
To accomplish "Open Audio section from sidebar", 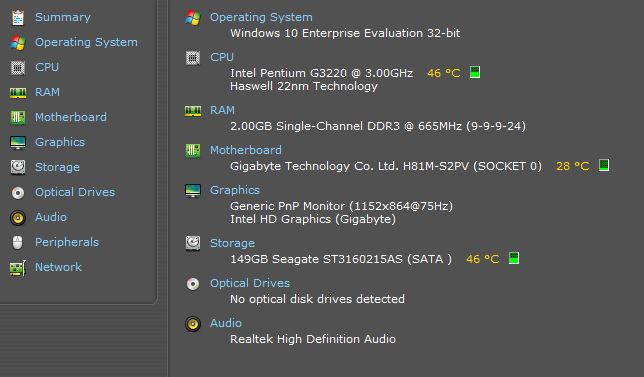I will [51, 217].
